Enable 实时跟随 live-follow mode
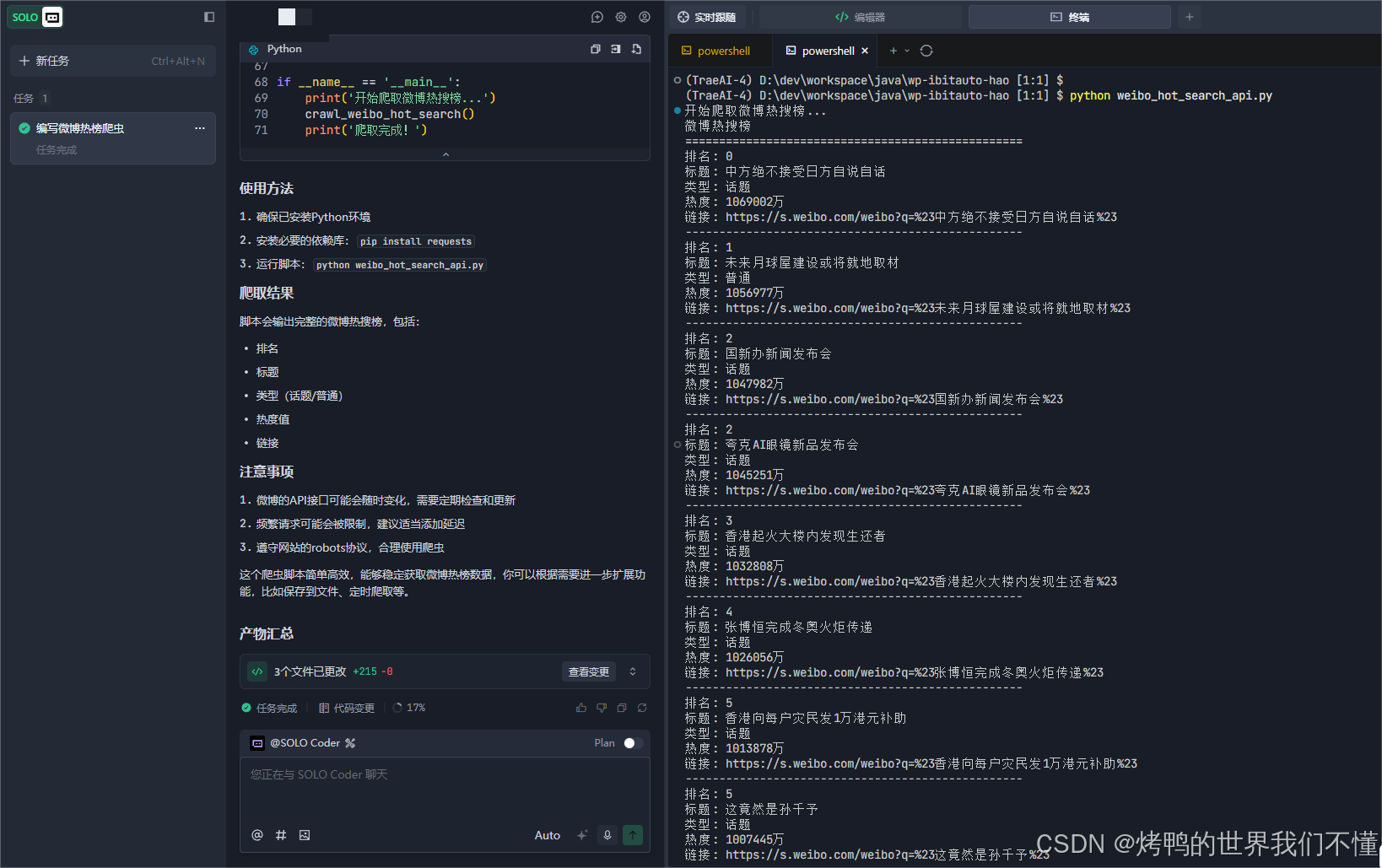Viewport: 1382px width, 868px height. (706, 17)
